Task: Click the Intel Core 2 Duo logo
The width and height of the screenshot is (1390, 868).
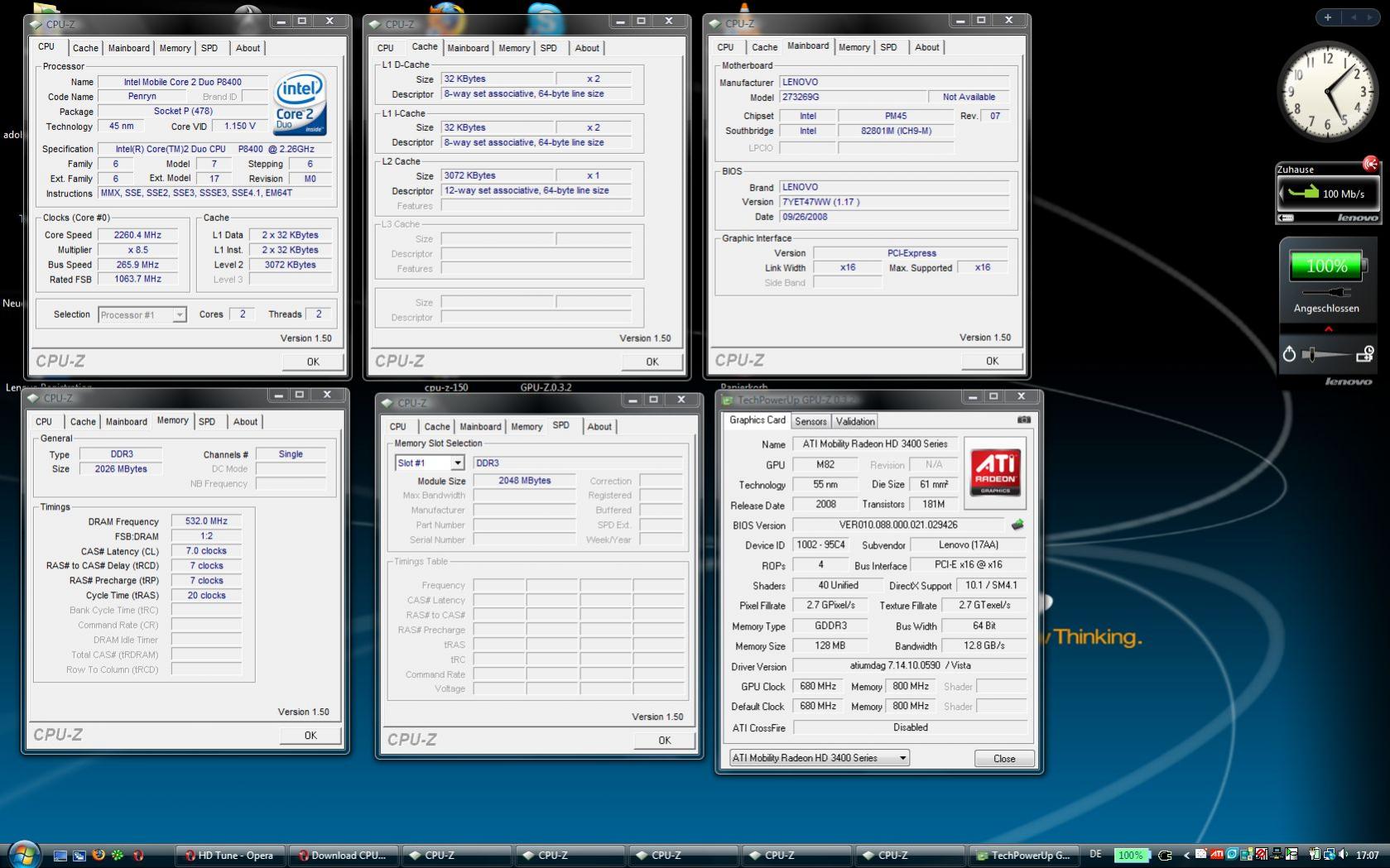Action: pyautogui.click(x=301, y=104)
